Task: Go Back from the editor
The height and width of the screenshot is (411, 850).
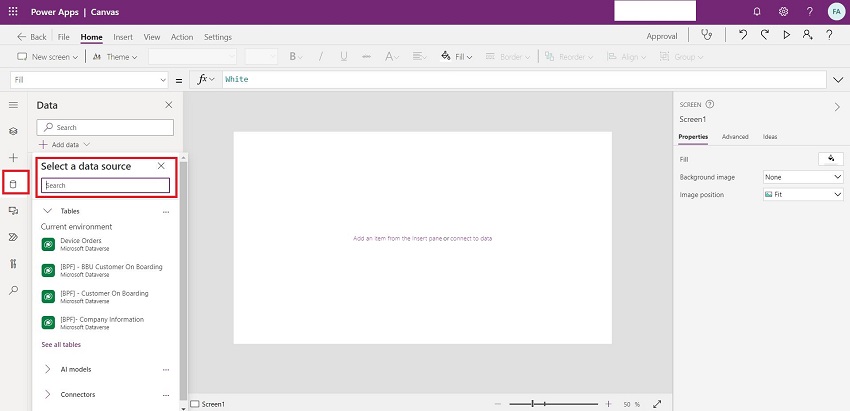Action: pyautogui.click(x=32, y=37)
